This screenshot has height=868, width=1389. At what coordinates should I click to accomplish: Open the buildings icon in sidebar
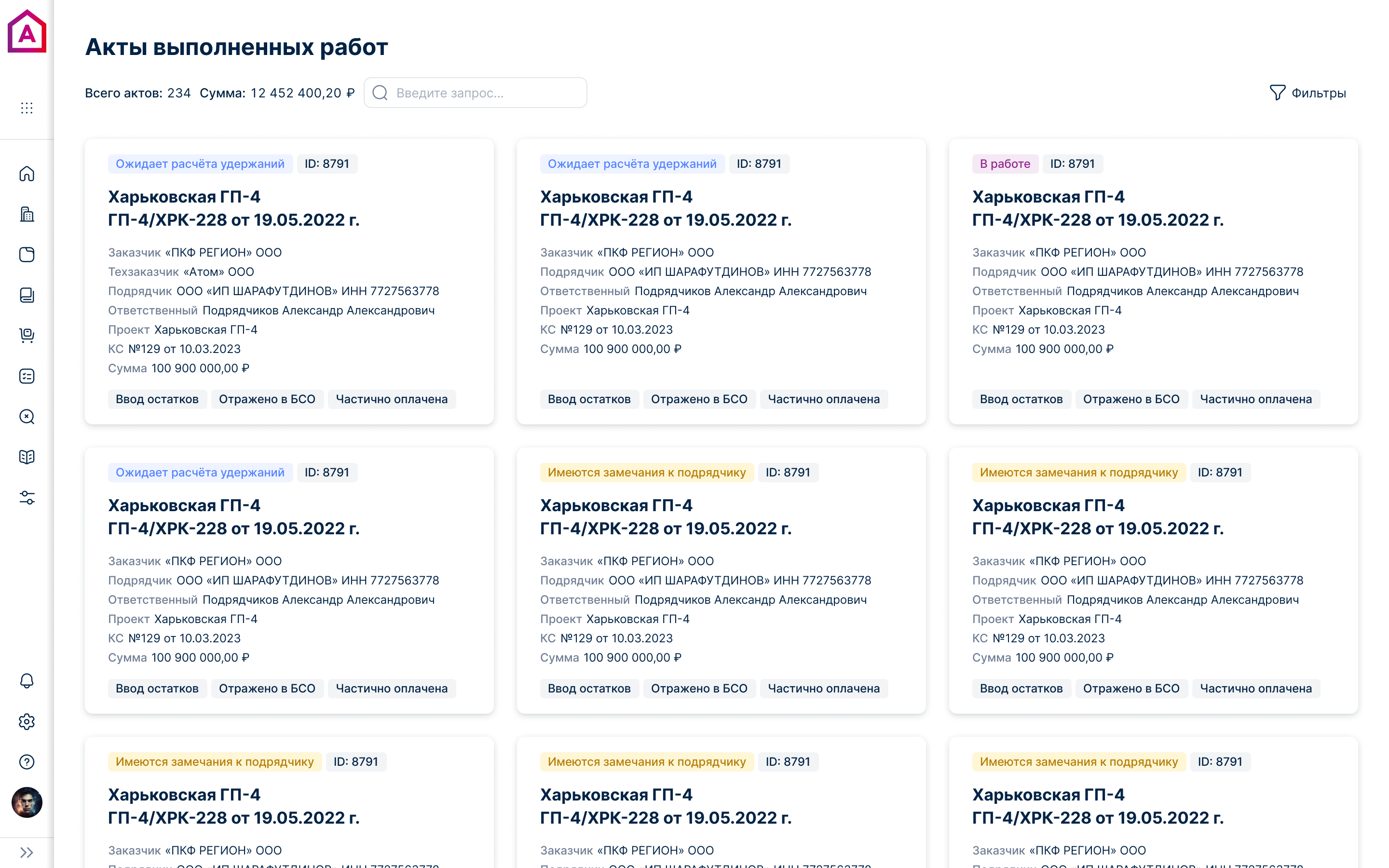coord(27,214)
